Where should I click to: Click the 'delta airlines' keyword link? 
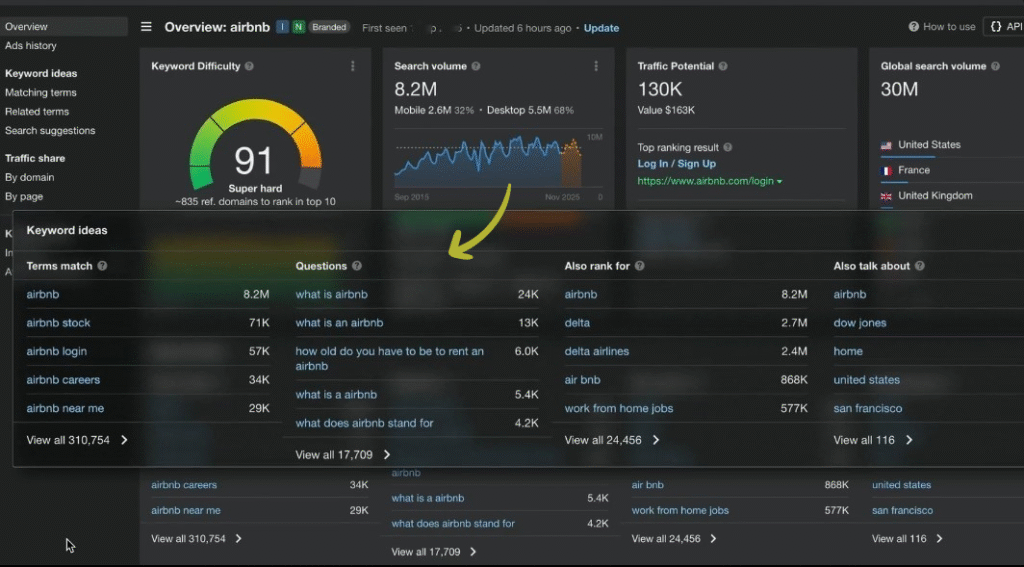596,351
